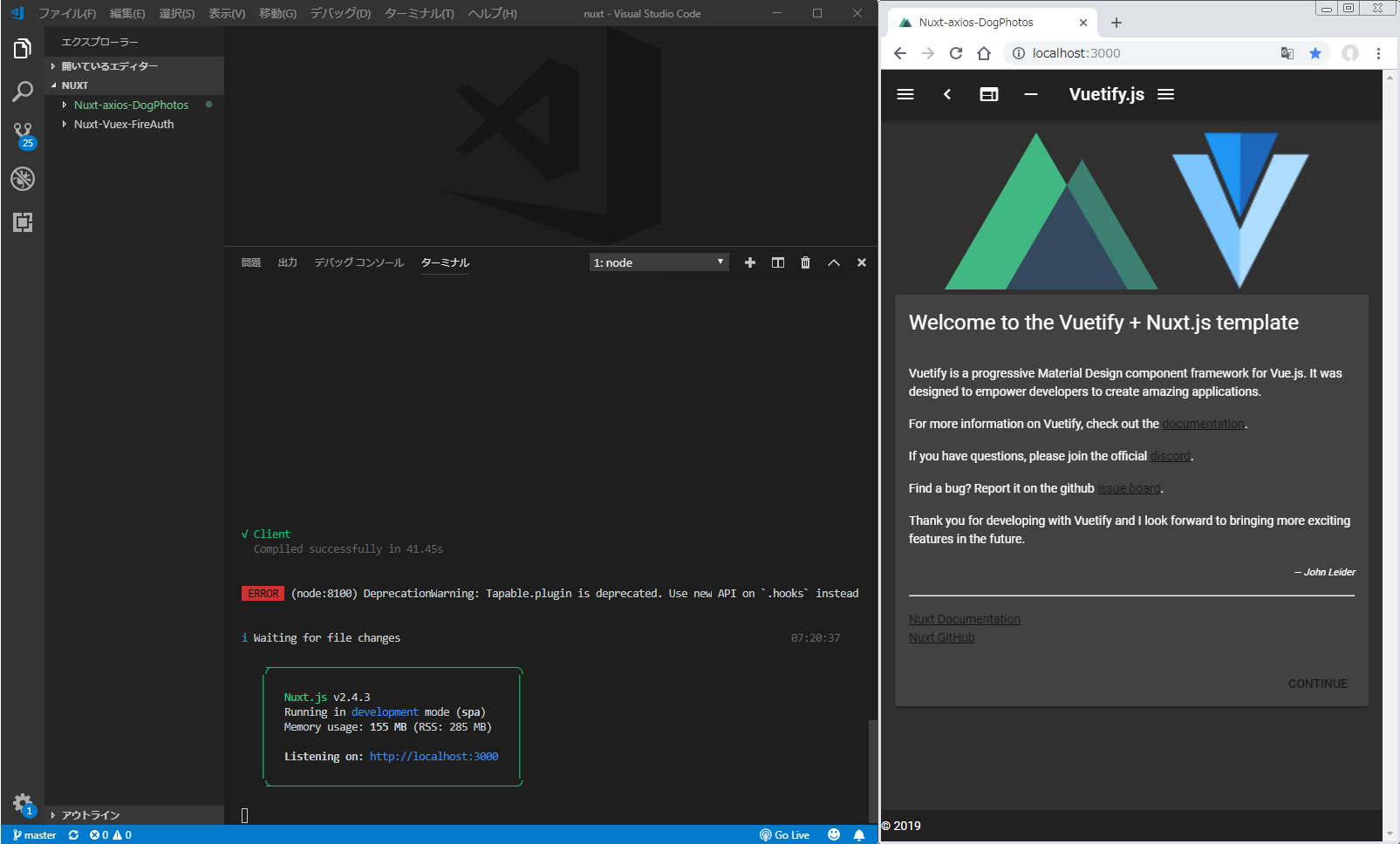Click the new terminal plus icon

[749, 262]
